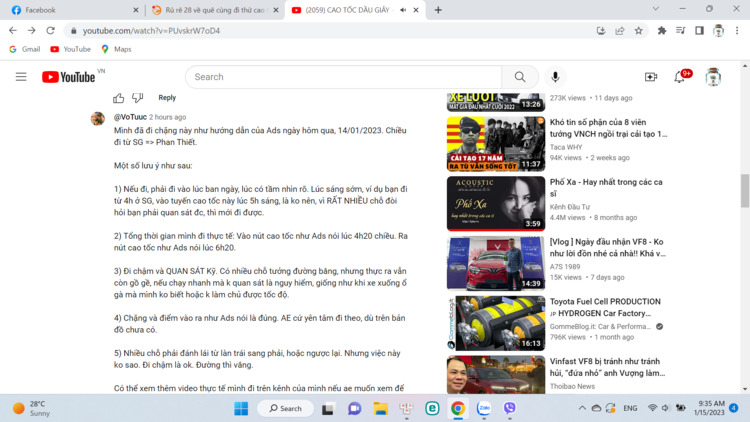Open Viber from the taskbar

(x=509, y=408)
